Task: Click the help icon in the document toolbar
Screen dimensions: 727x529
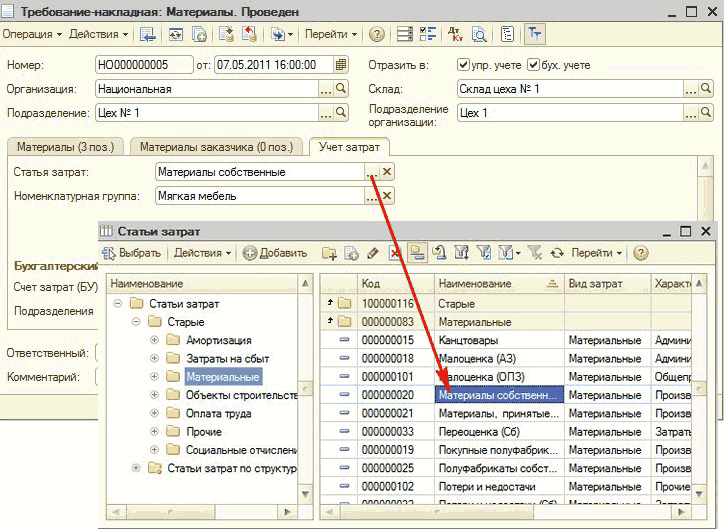Action: pyautogui.click(x=377, y=34)
